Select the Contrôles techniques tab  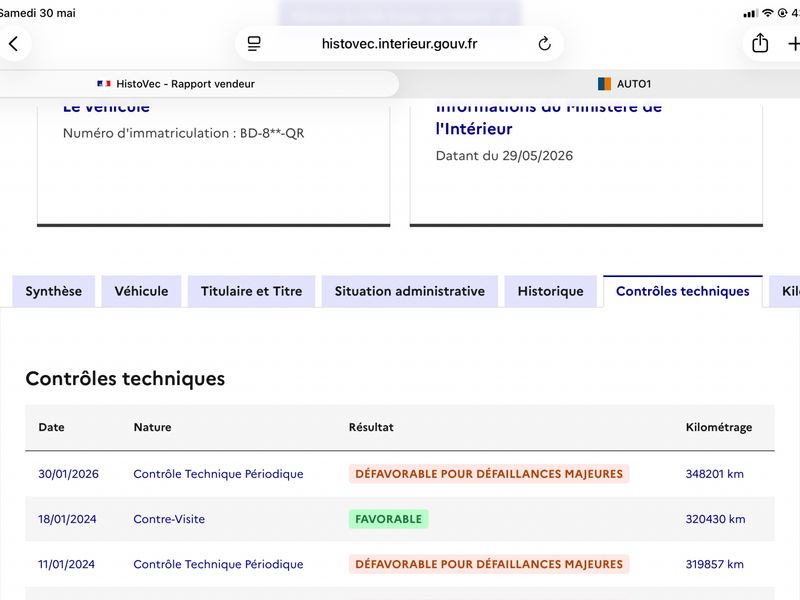tap(683, 291)
